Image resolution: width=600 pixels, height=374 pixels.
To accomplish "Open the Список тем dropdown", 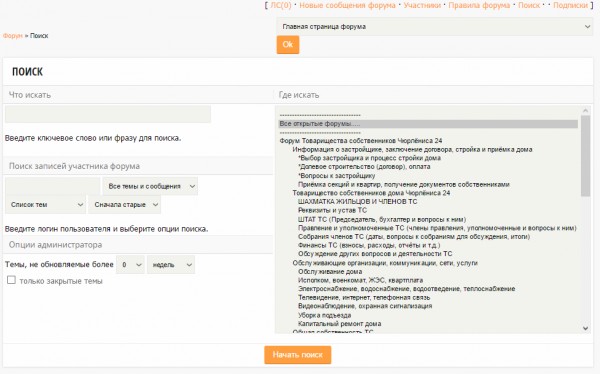I will pos(46,205).
